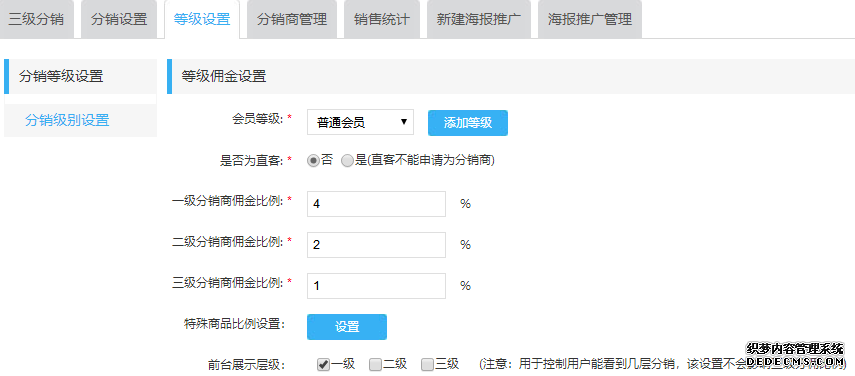Image resolution: width=855 pixels, height=376 pixels.
Task: Select the 否 radio button for 直客
Action: pyautogui.click(x=314, y=161)
